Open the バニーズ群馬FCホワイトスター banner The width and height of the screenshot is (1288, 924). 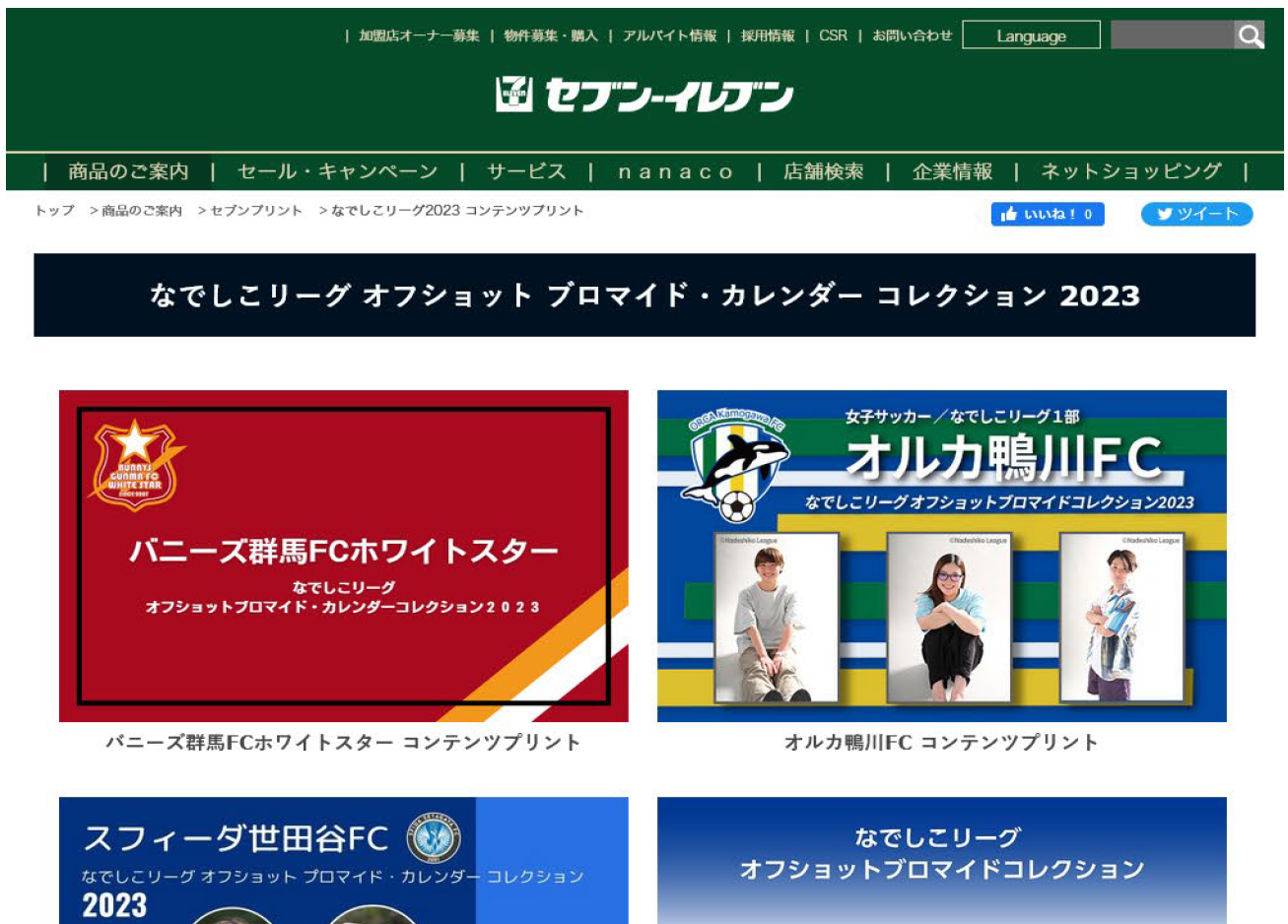coord(343,556)
